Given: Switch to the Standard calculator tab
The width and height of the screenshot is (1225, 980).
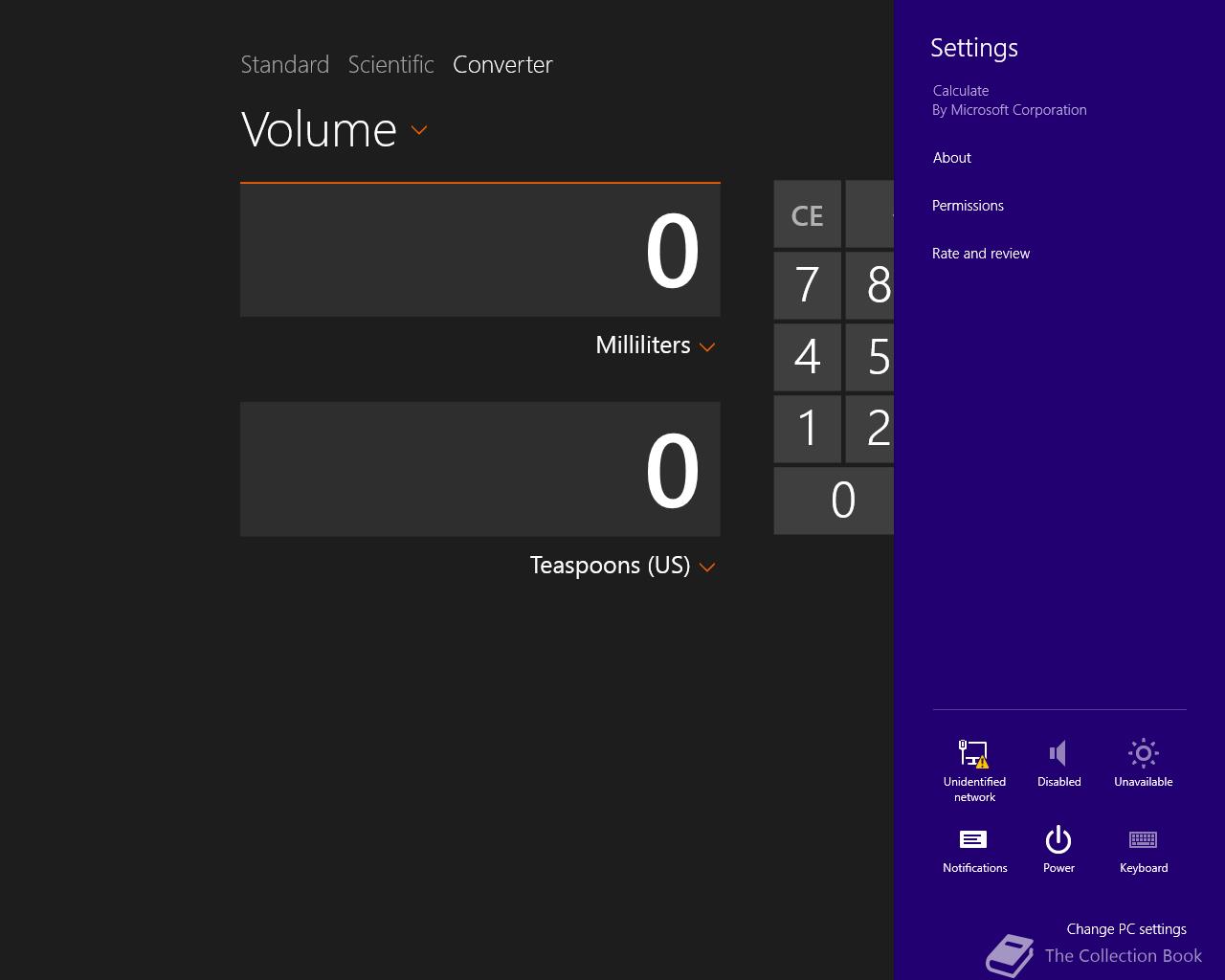Looking at the screenshot, I should pos(285,64).
